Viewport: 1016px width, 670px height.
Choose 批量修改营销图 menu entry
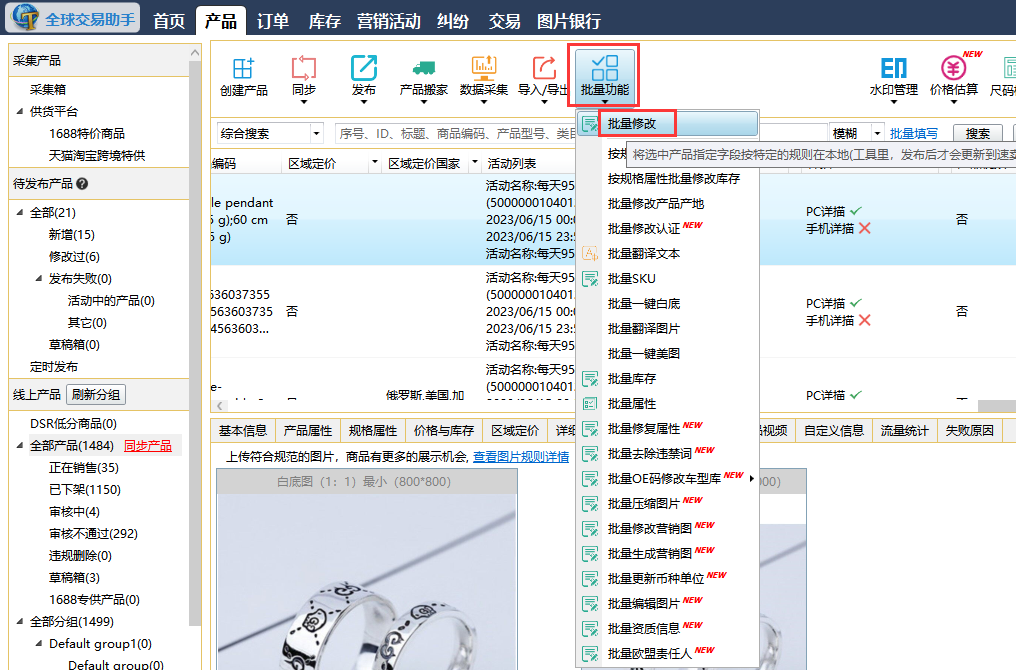tap(649, 529)
